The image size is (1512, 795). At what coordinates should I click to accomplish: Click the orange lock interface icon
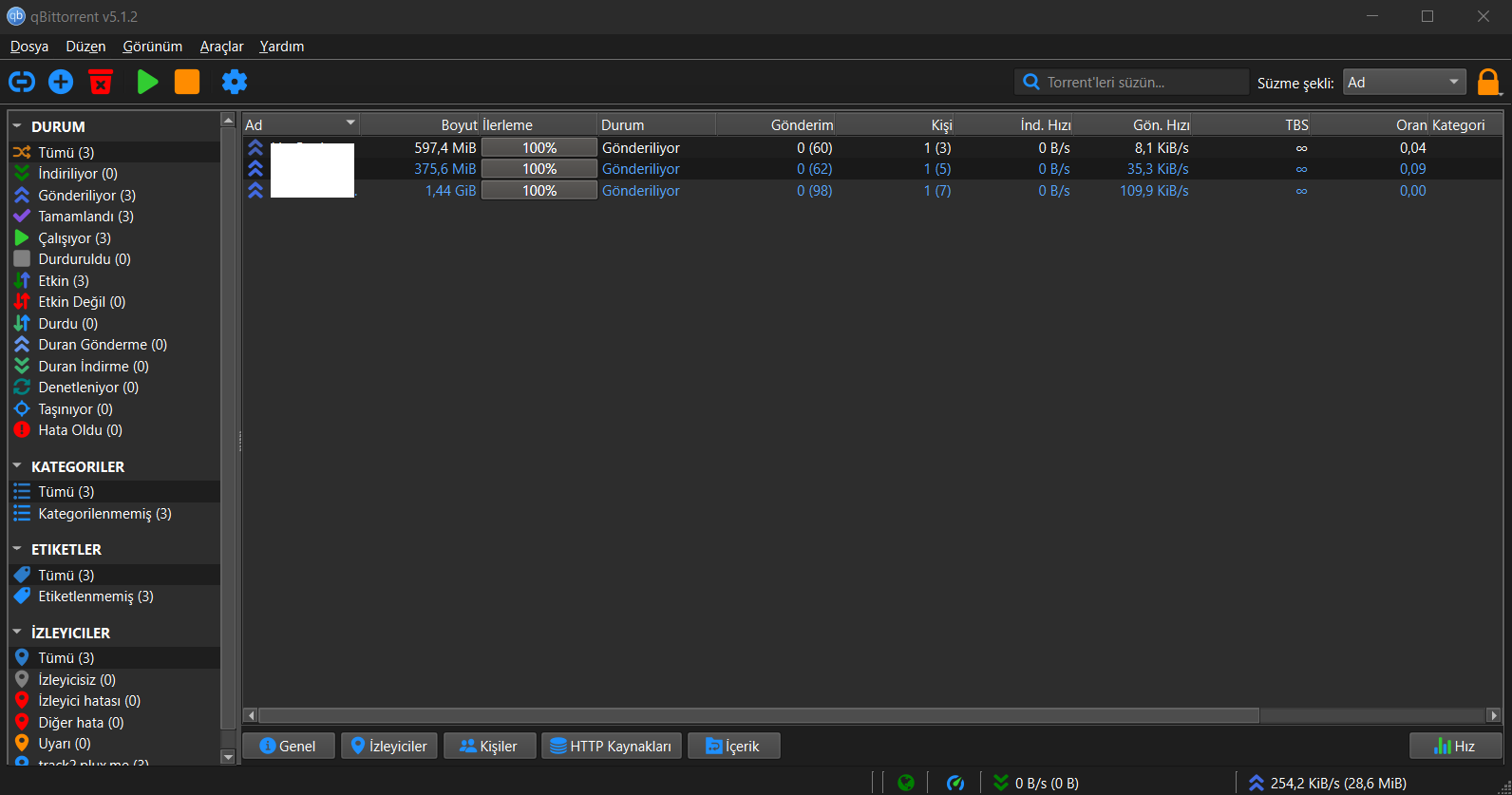(x=1488, y=83)
